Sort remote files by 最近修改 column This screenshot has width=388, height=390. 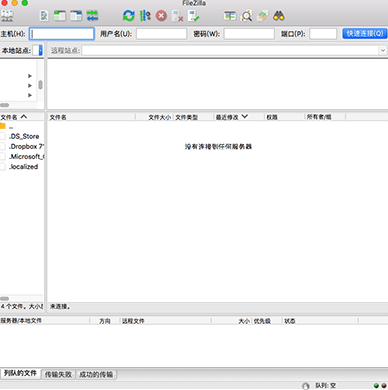point(239,117)
